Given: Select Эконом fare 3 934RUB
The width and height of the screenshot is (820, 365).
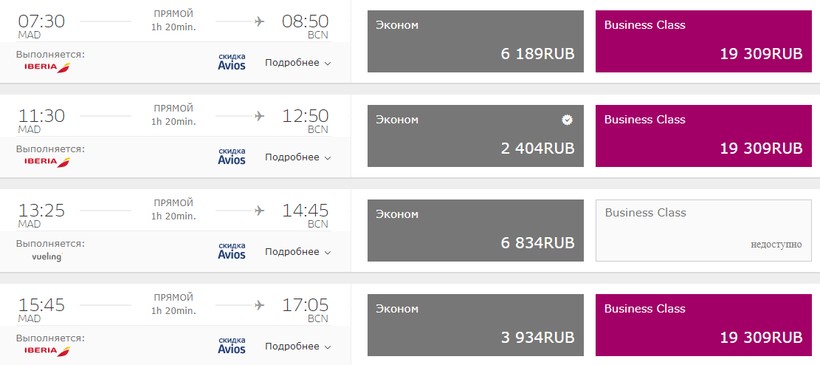Looking at the screenshot, I should [475, 325].
